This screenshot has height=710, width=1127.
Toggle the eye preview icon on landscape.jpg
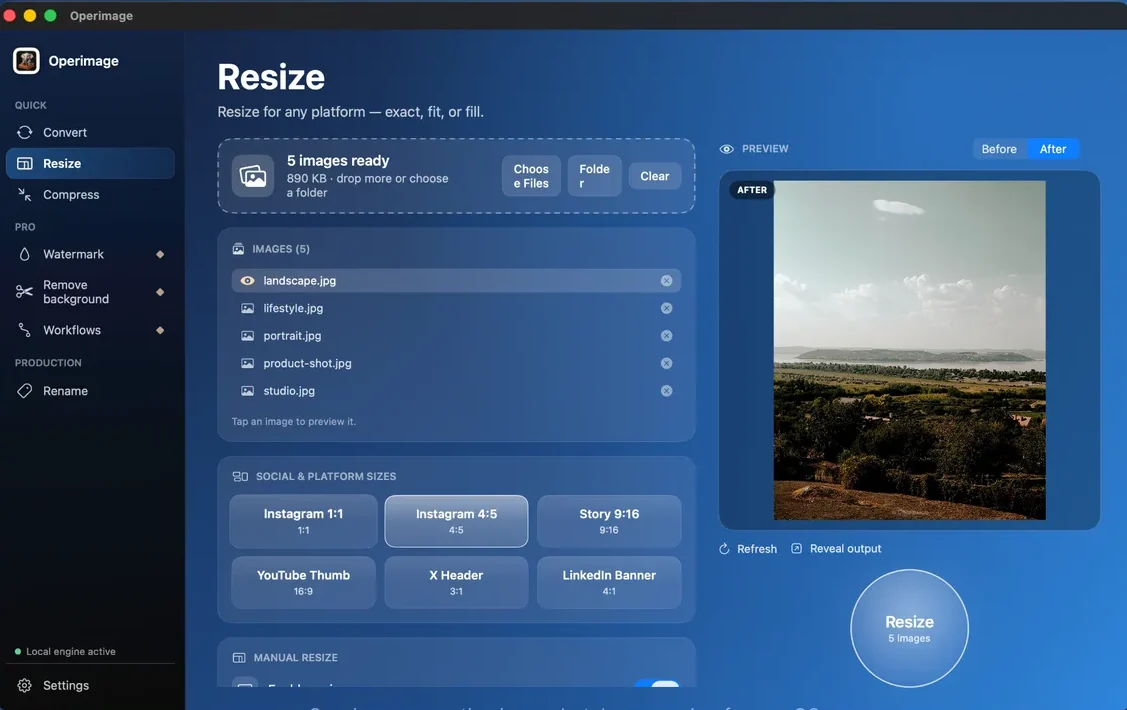click(x=247, y=281)
